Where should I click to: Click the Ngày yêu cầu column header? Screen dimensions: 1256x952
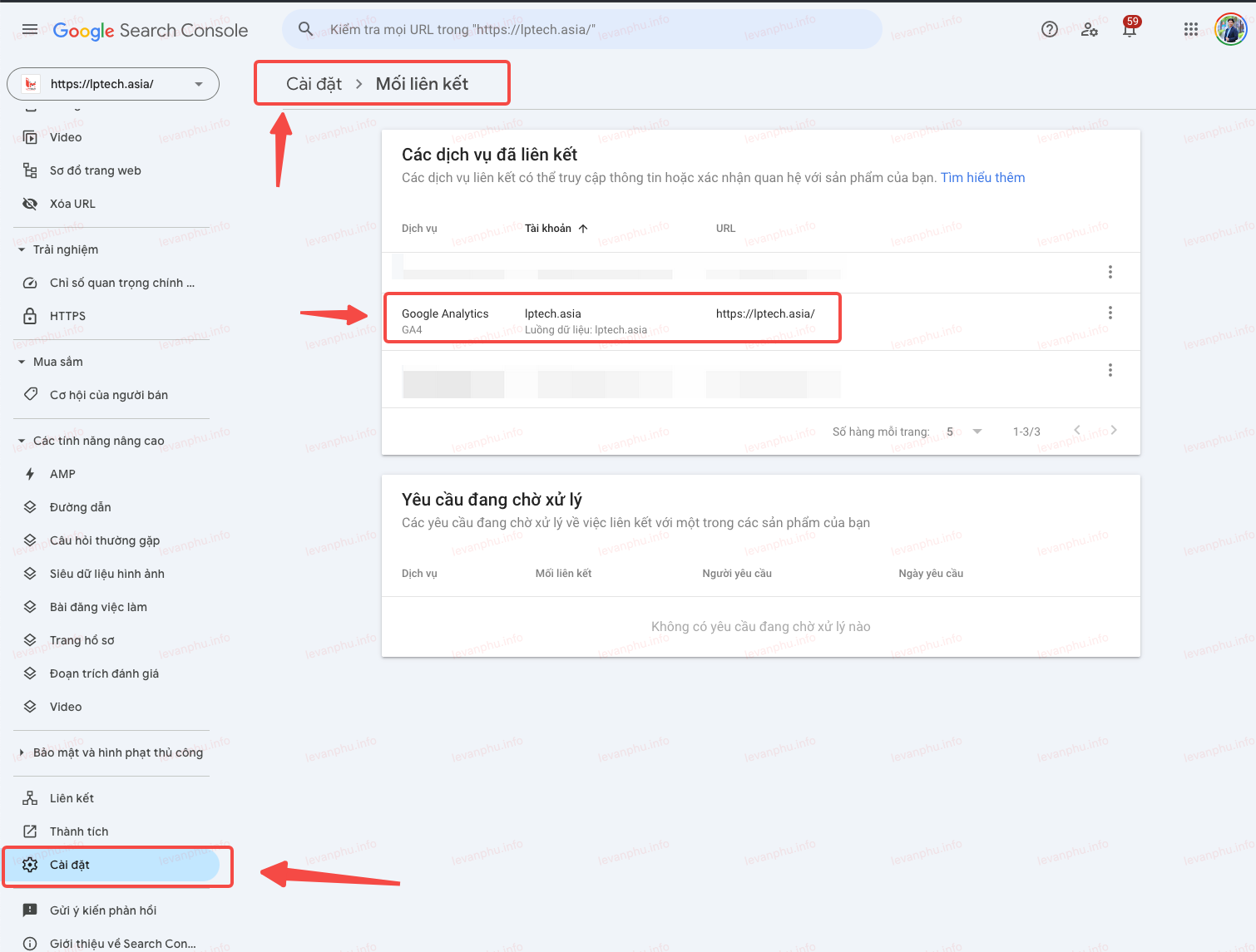coord(931,574)
